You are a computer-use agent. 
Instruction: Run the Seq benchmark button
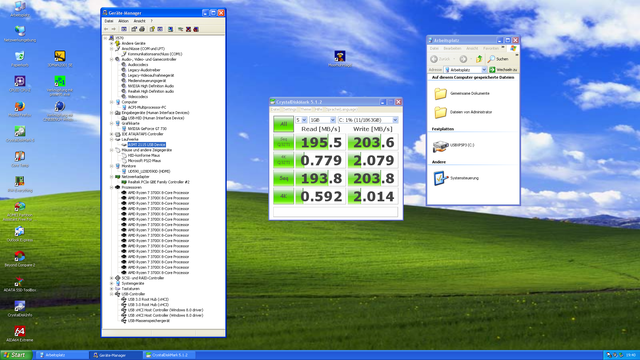[283, 178]
